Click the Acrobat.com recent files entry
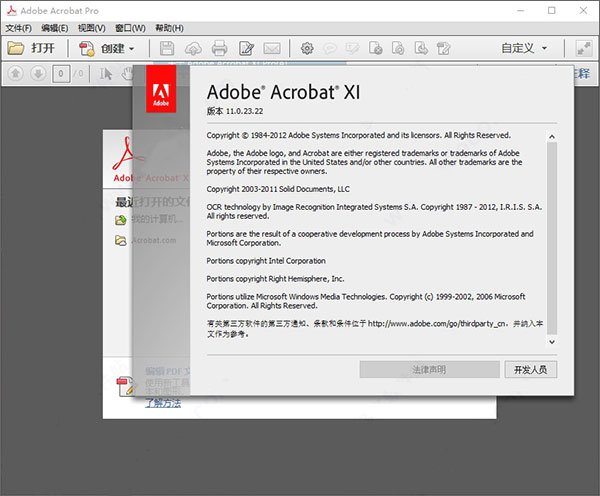Viewport: 600px width, 496px height. pyautogui.click(x=154, y=240)
